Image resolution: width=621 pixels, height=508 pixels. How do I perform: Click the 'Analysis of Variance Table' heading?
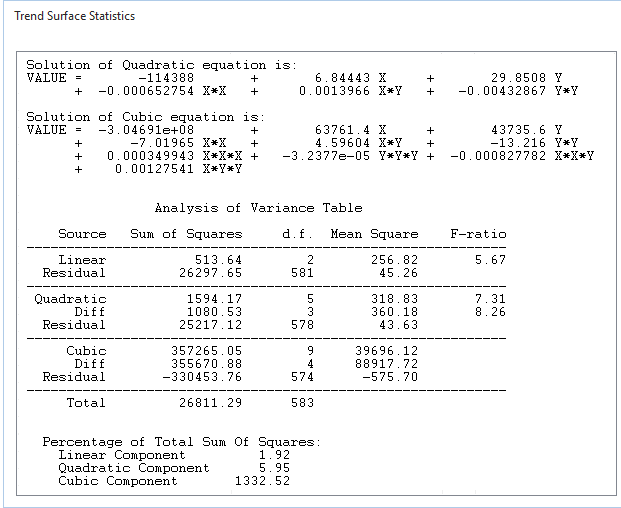point(259,208)
